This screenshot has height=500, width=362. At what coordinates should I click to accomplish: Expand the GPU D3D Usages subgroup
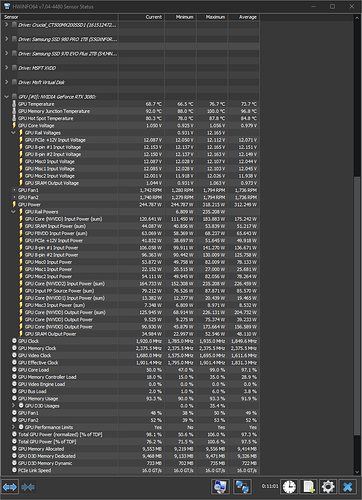(x=13, y=406)
